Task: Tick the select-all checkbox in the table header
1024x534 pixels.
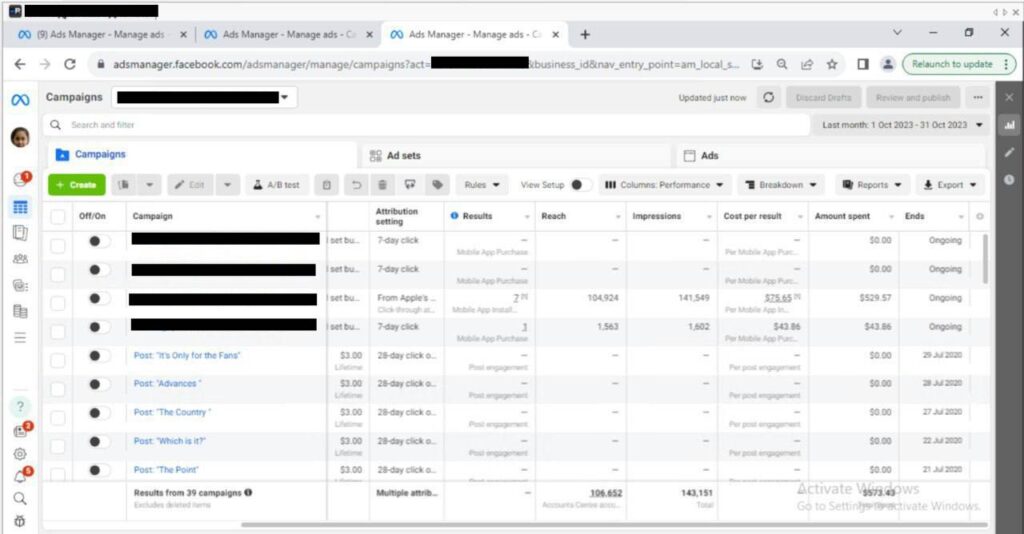Action: pyautogui.click(x=57, y=217)
